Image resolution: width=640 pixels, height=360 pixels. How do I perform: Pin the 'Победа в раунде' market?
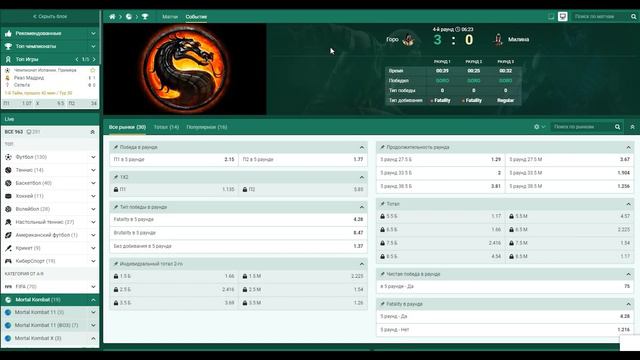coord(116,147)
